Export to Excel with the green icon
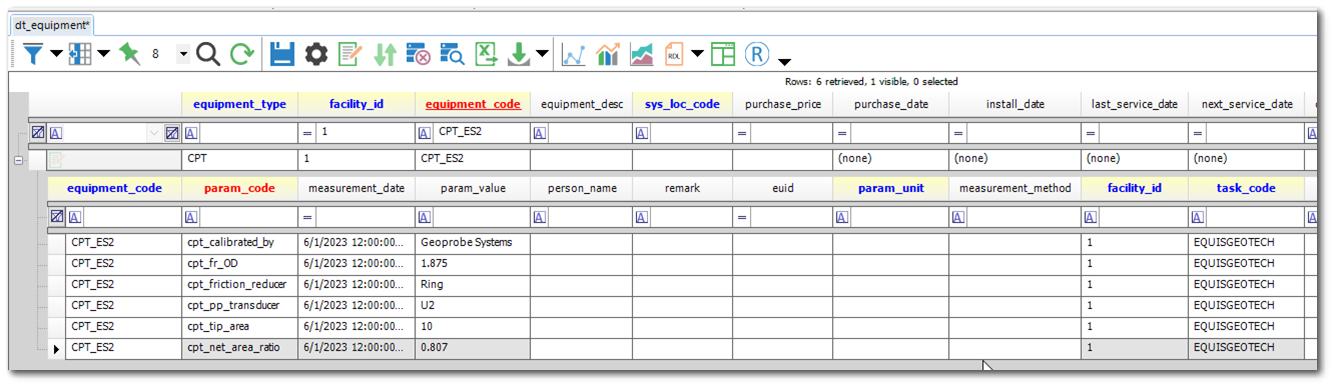This screenshot has width=1333, height=386. (486, 54)
